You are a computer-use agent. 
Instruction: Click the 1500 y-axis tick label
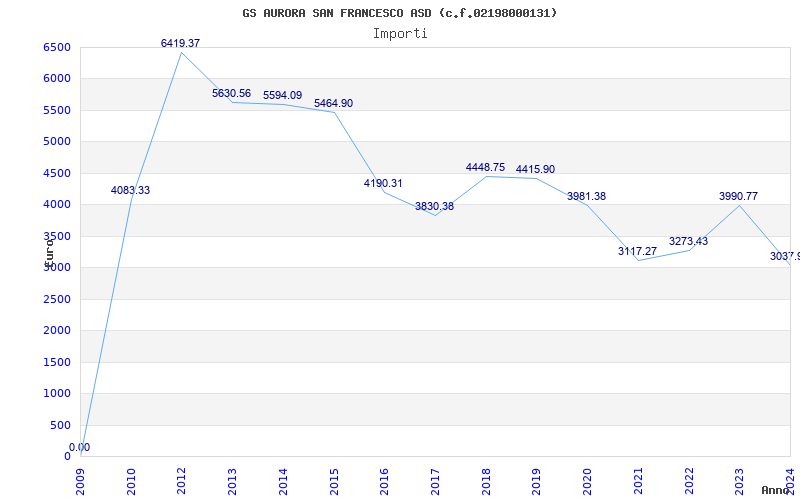pos(57,362)
